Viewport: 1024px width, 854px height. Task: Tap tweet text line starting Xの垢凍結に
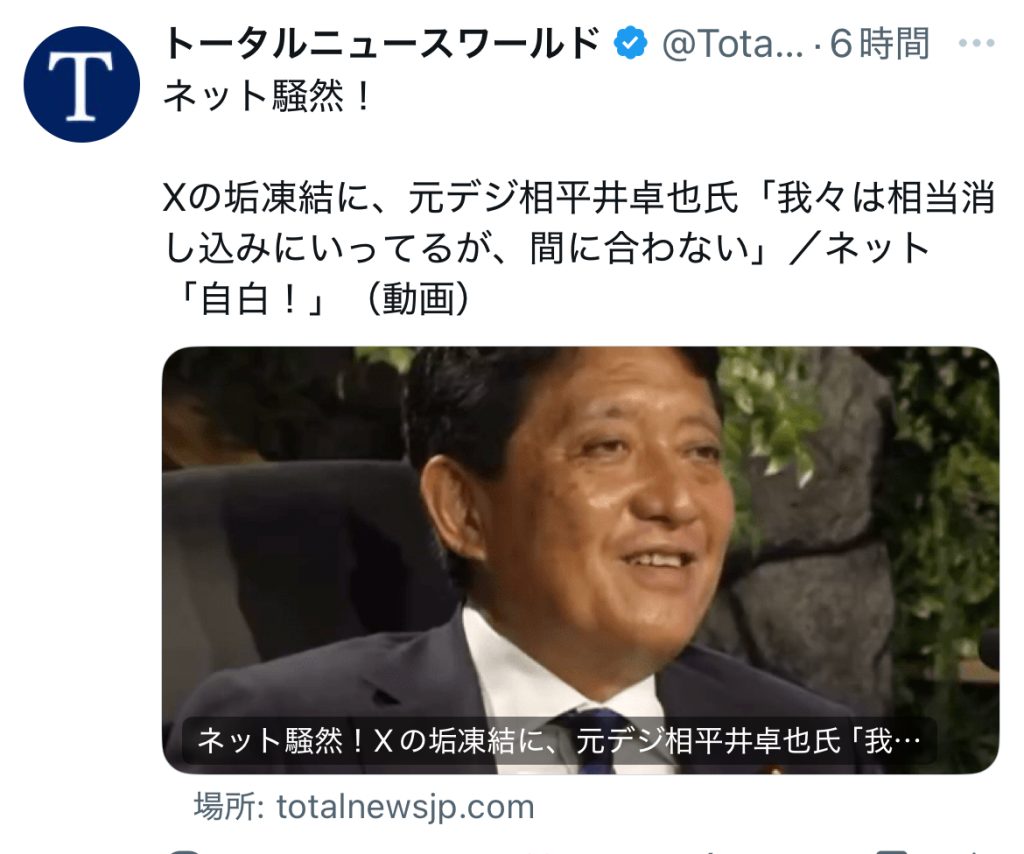579,198
